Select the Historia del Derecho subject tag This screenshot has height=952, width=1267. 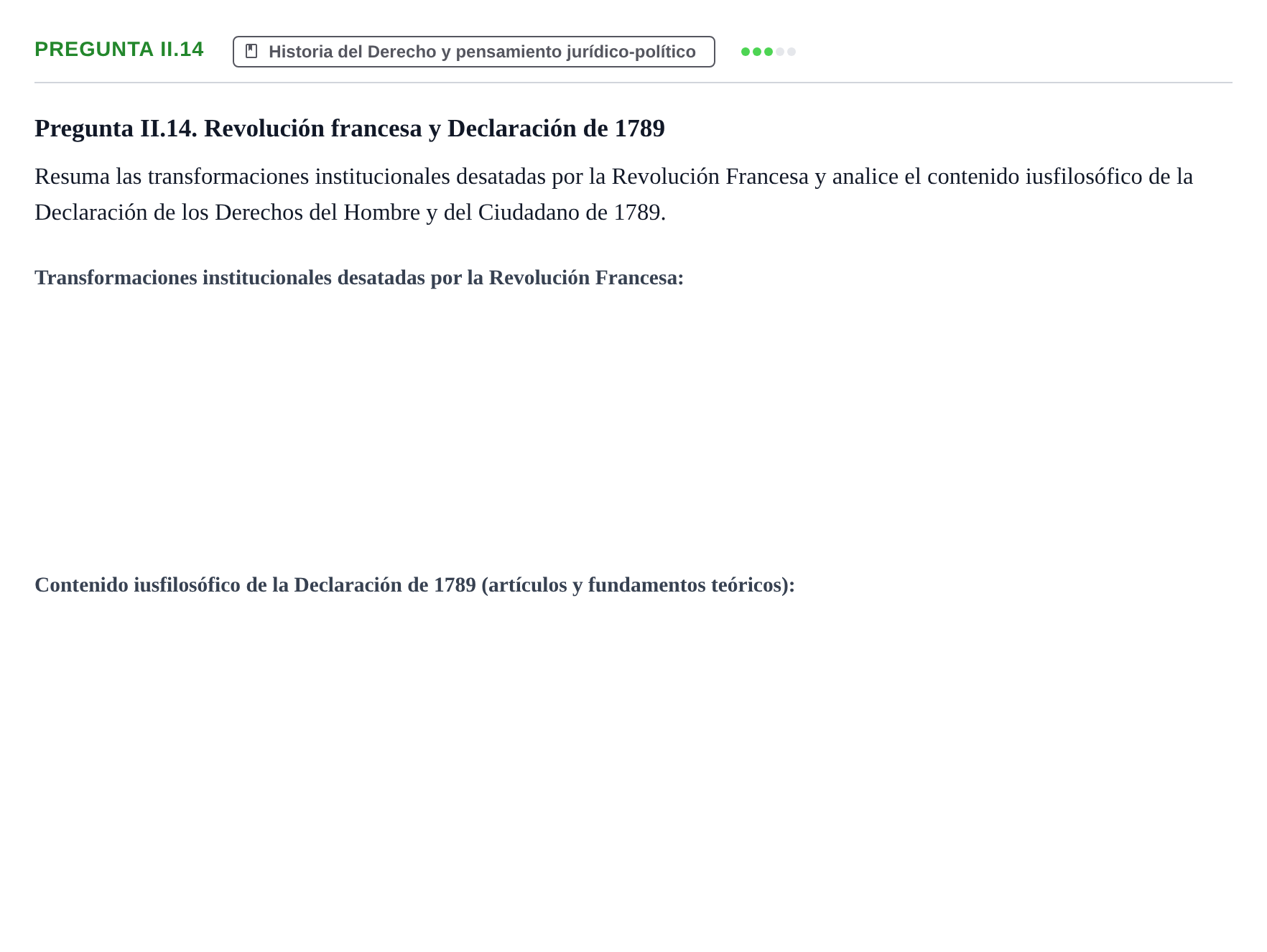point(474,52)
